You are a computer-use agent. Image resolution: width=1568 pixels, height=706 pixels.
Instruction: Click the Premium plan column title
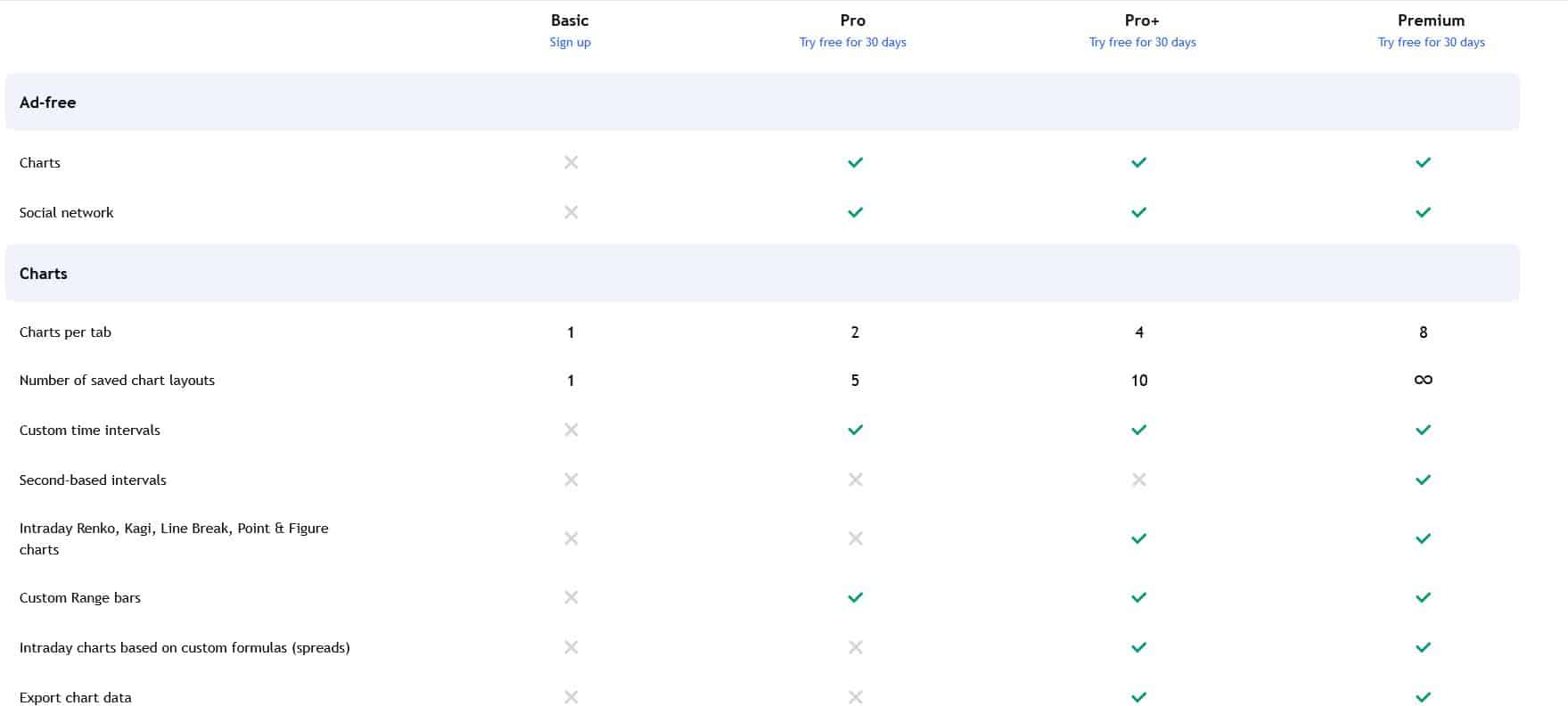(1431, 21)
